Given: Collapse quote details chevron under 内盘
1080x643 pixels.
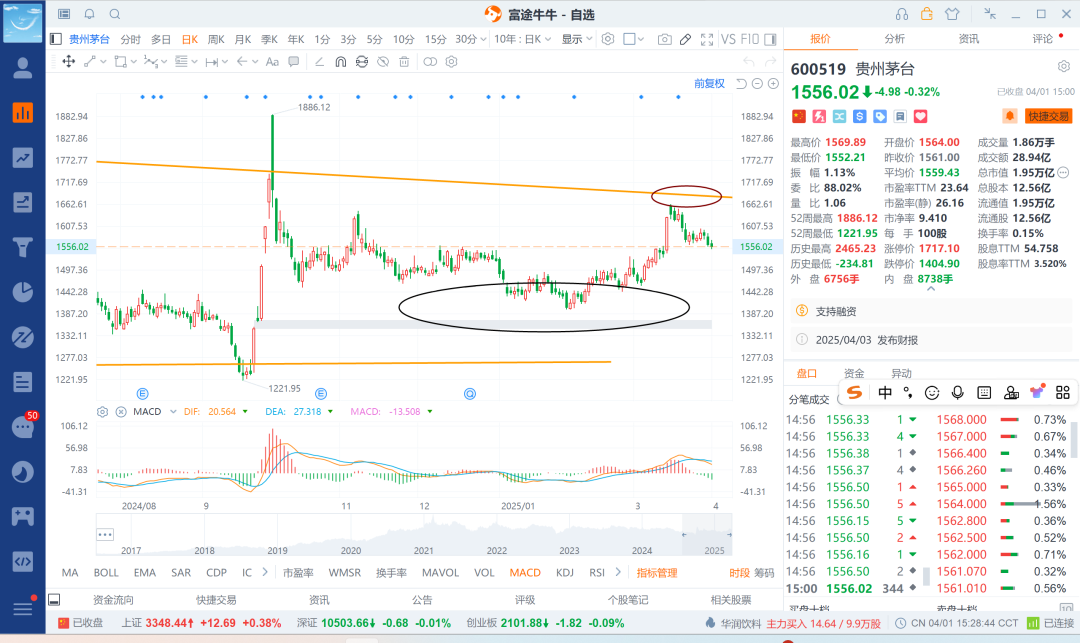Looking at the screenshot, I should tap(931, 289).
